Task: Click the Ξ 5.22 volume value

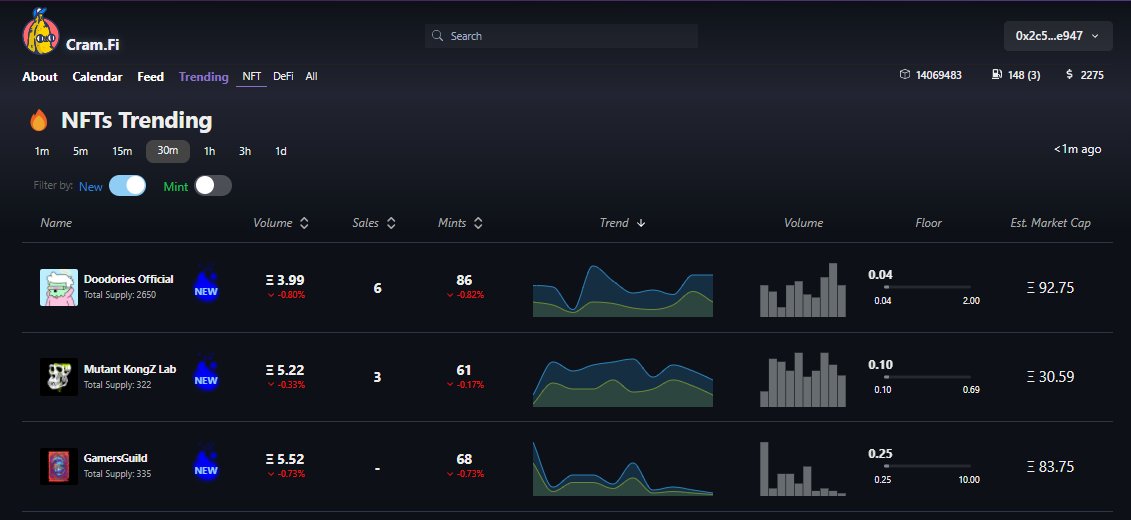Action: tap(285, 370)
